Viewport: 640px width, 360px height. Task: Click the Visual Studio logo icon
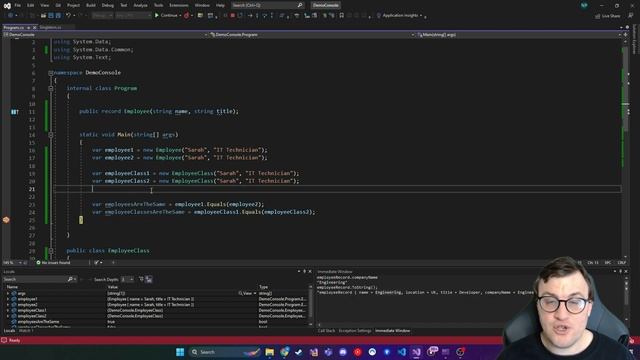coord(7,5)
